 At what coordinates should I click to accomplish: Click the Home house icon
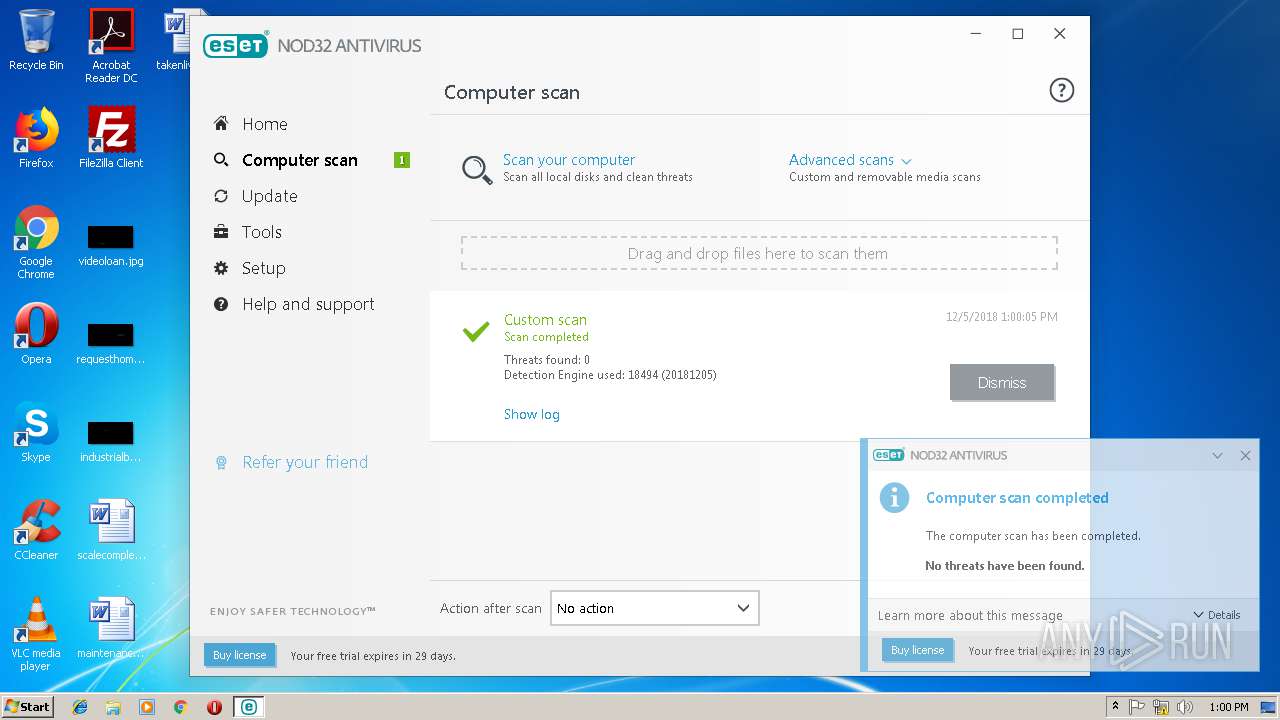pos(221,124)
